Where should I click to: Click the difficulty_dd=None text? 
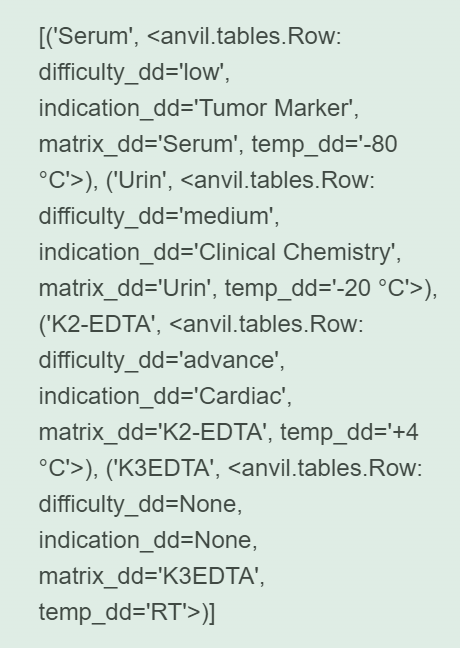[138, 505]
